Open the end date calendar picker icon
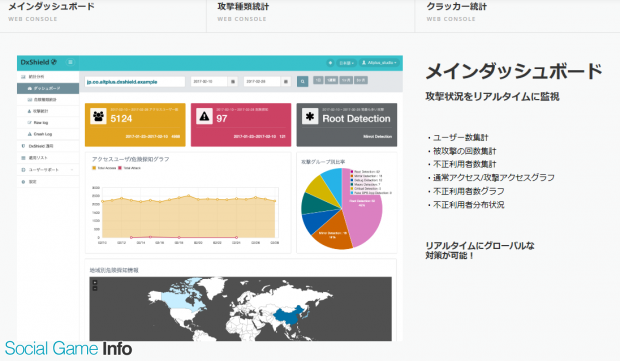The width and height of the screenshot is (620, 361). pyautogui.click(x=286, y=81)
